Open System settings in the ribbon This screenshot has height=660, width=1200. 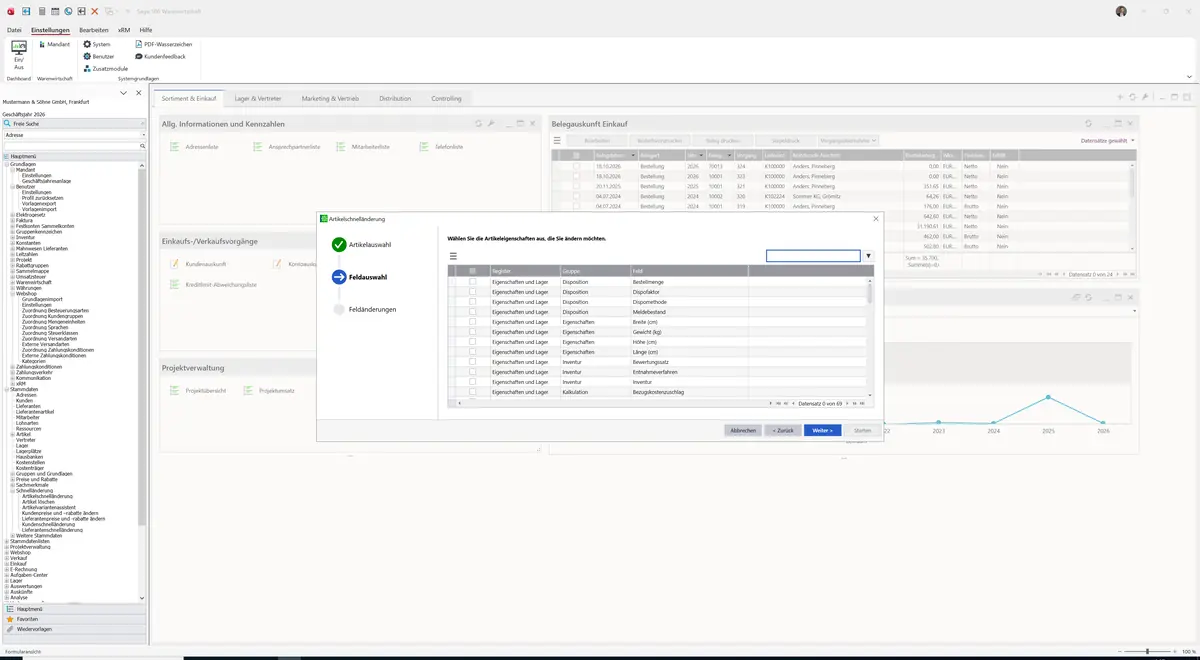[x=97, y=44]
